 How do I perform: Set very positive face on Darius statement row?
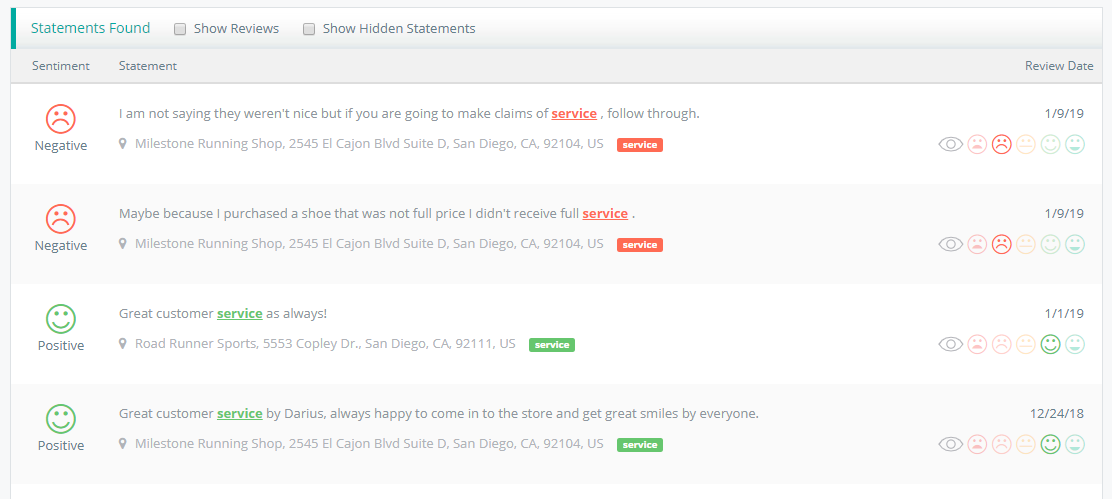pyautogui.click(x=1075, y=444)
